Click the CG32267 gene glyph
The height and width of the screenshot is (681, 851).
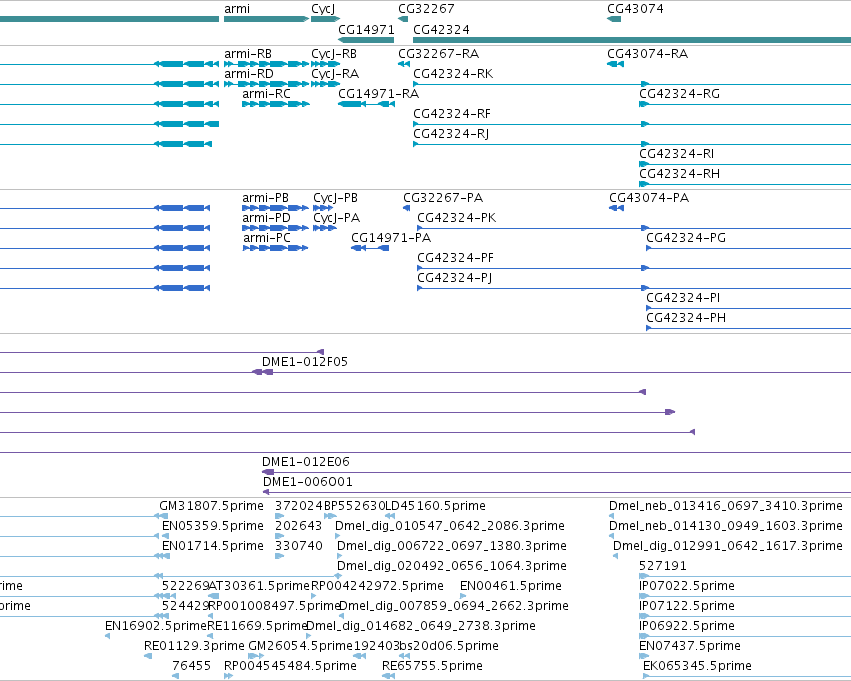[x=403, y=19]
